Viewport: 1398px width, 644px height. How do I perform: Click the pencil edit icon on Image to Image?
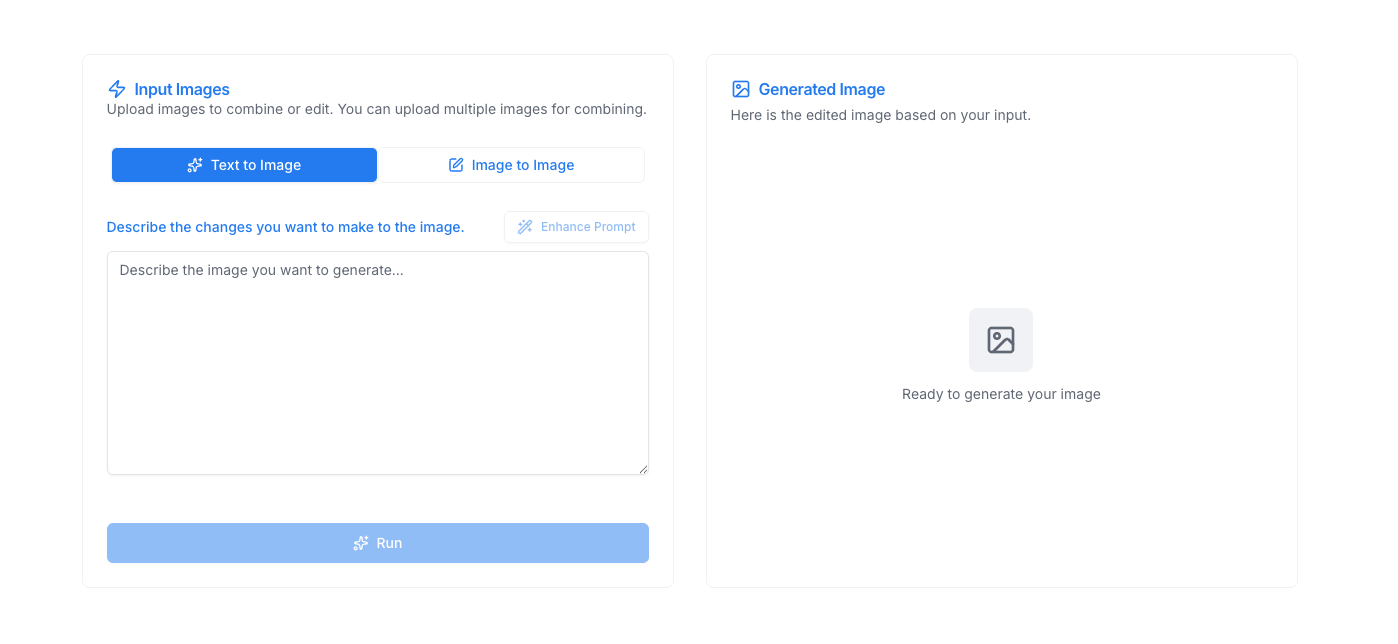(x=456, y=164)
